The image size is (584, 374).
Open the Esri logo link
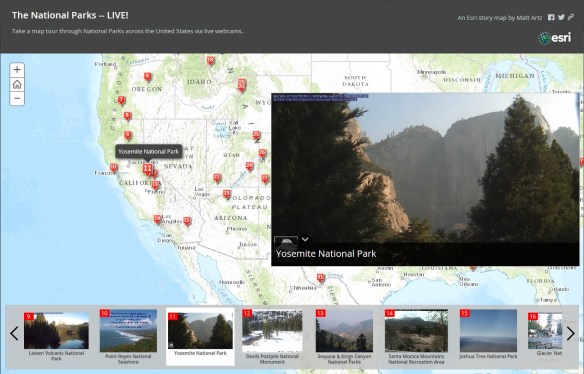point(555,38)
